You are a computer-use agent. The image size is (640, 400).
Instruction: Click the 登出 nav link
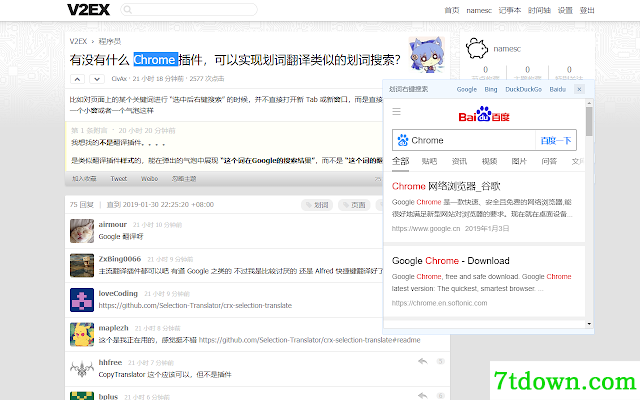[x=587, y=10]
